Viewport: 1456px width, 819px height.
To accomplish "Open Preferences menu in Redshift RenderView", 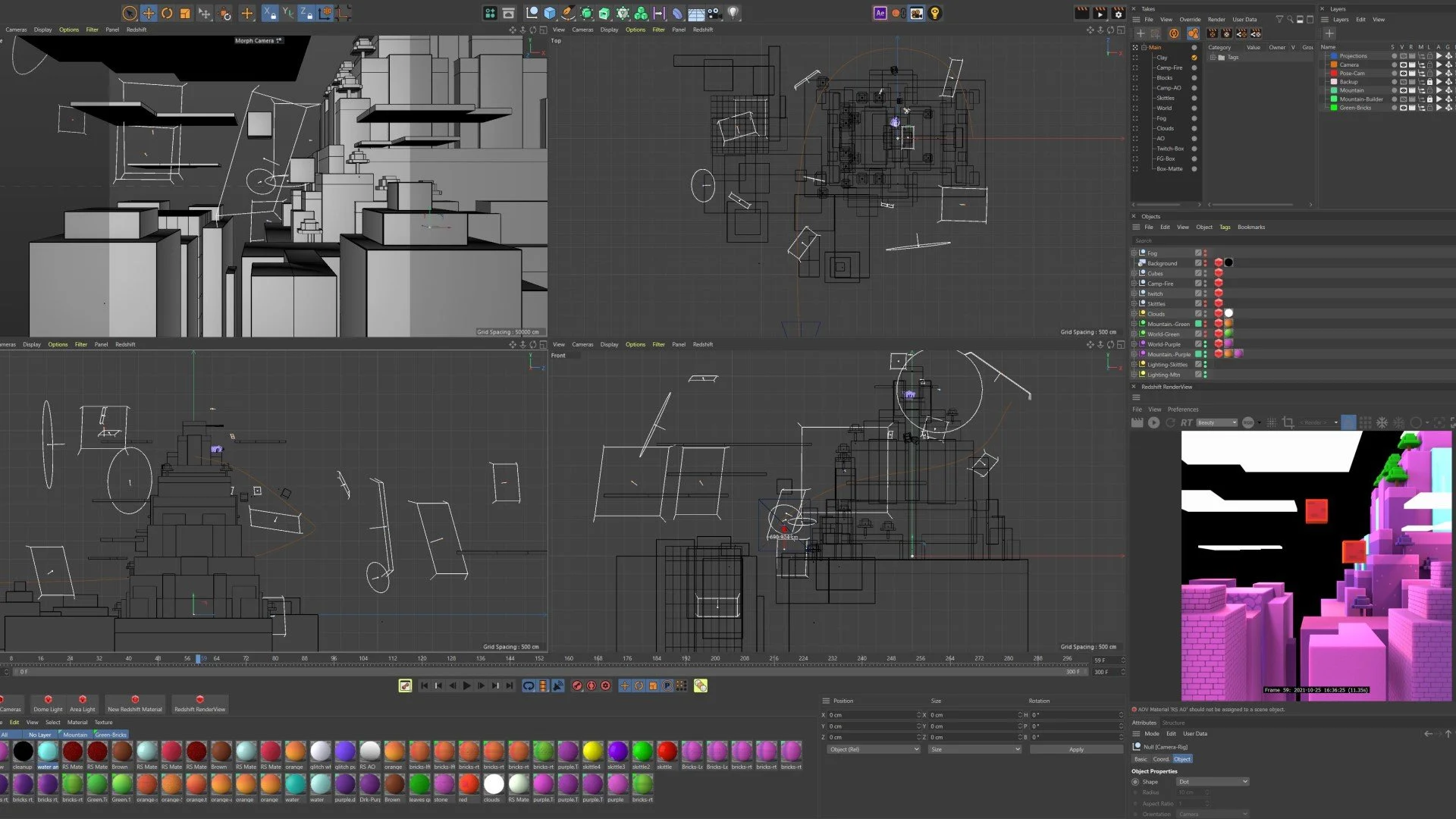I will pos(1183,409).
